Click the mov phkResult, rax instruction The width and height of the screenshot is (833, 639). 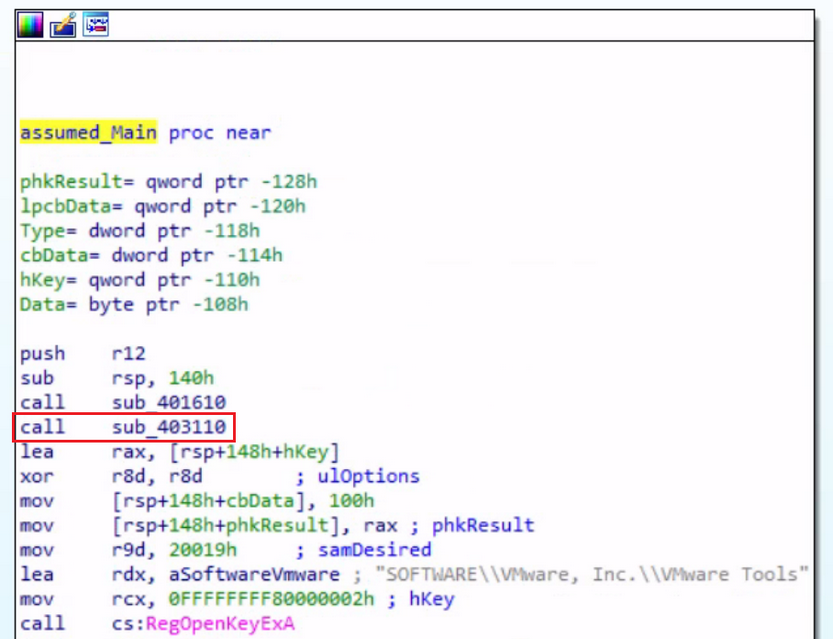(209, 525)
